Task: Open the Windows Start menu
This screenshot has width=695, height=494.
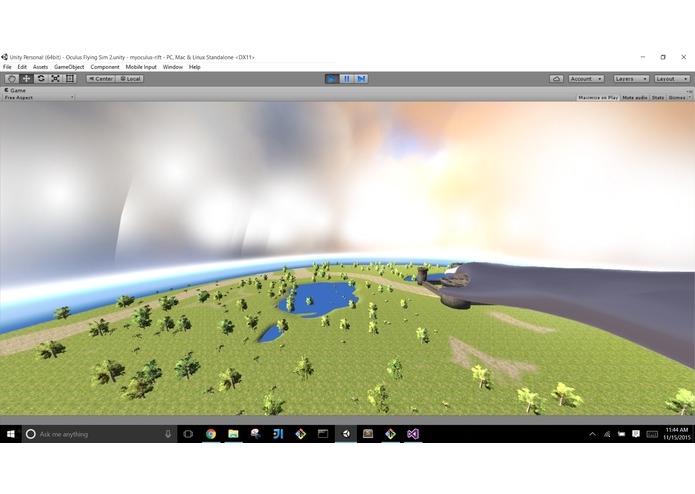Action: point(11,434)
